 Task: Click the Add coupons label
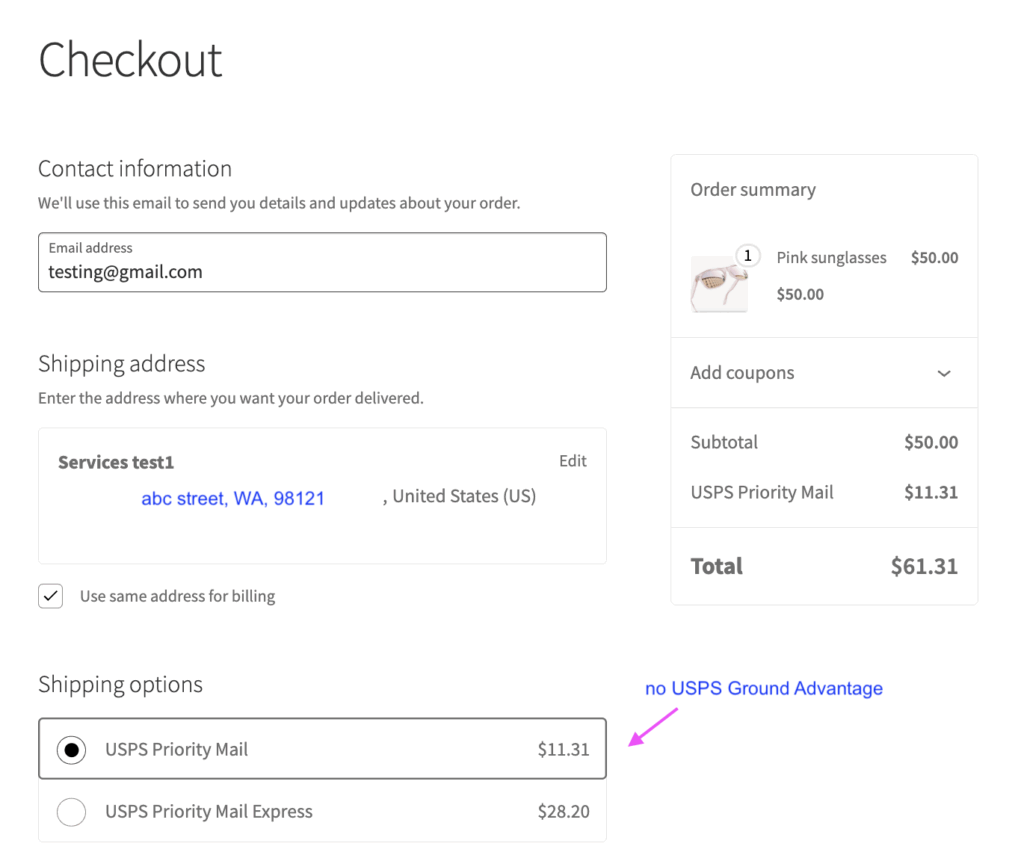[x=742, y=373]
